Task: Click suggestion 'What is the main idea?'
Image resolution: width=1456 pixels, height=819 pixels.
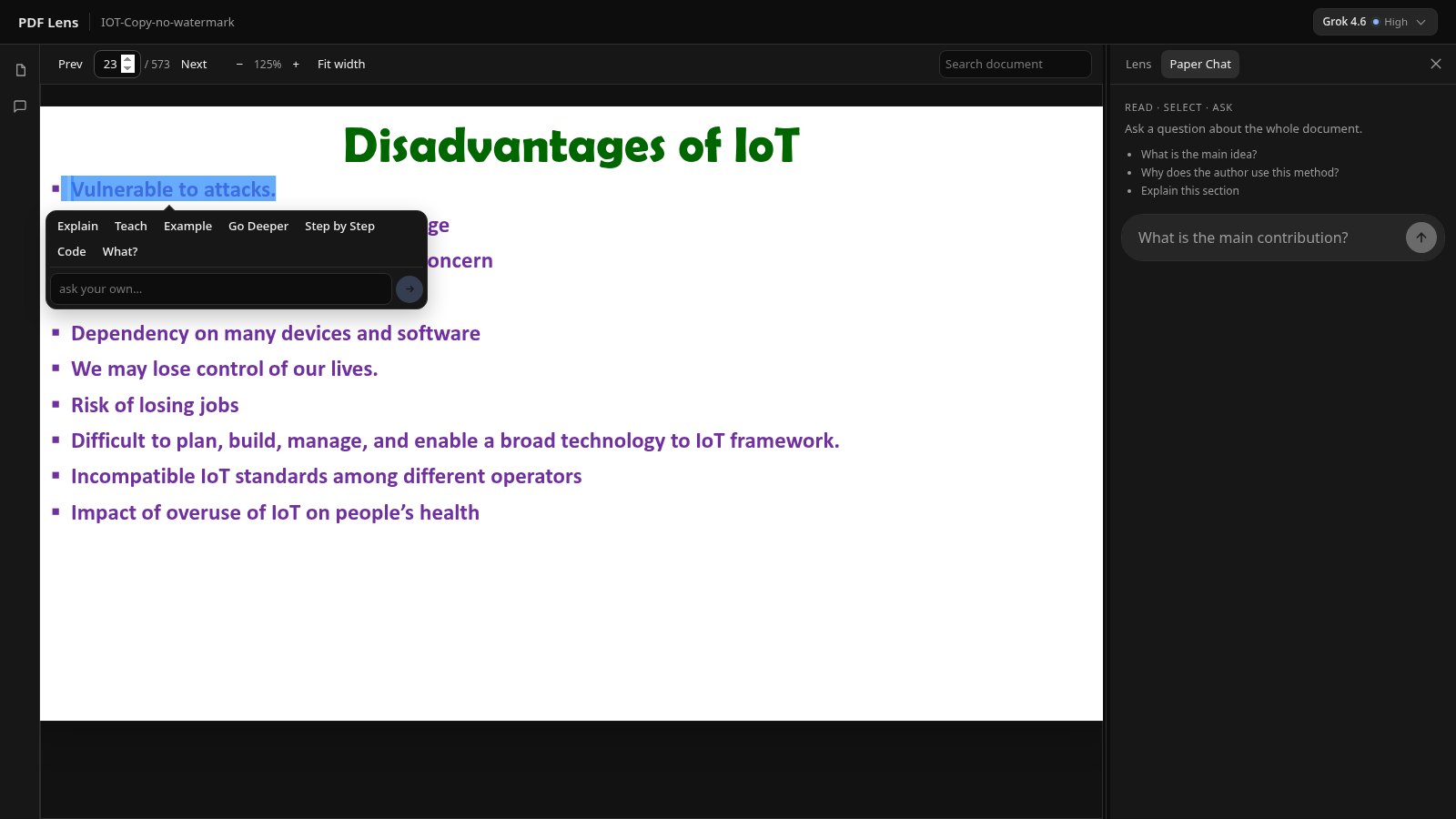Action: (x=1198, y=155)
